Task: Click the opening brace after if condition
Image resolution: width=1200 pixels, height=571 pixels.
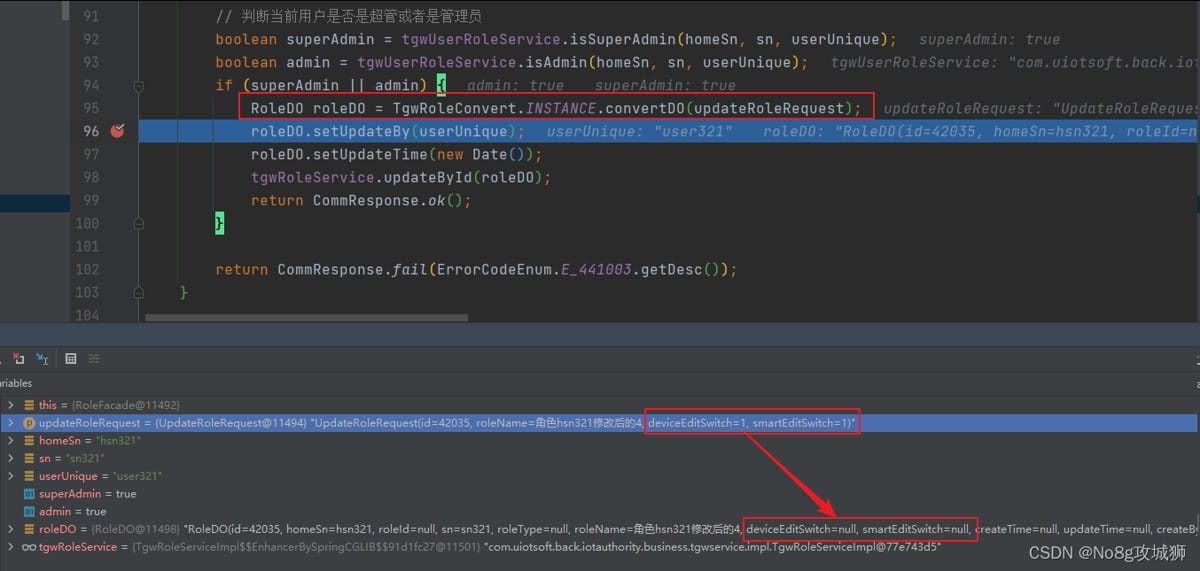Action: point(442,85)
